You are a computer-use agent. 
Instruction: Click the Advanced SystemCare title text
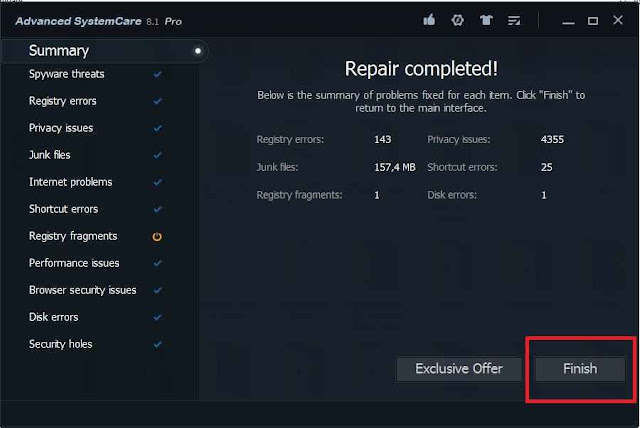pyautogui.click(x=78, y=21)
